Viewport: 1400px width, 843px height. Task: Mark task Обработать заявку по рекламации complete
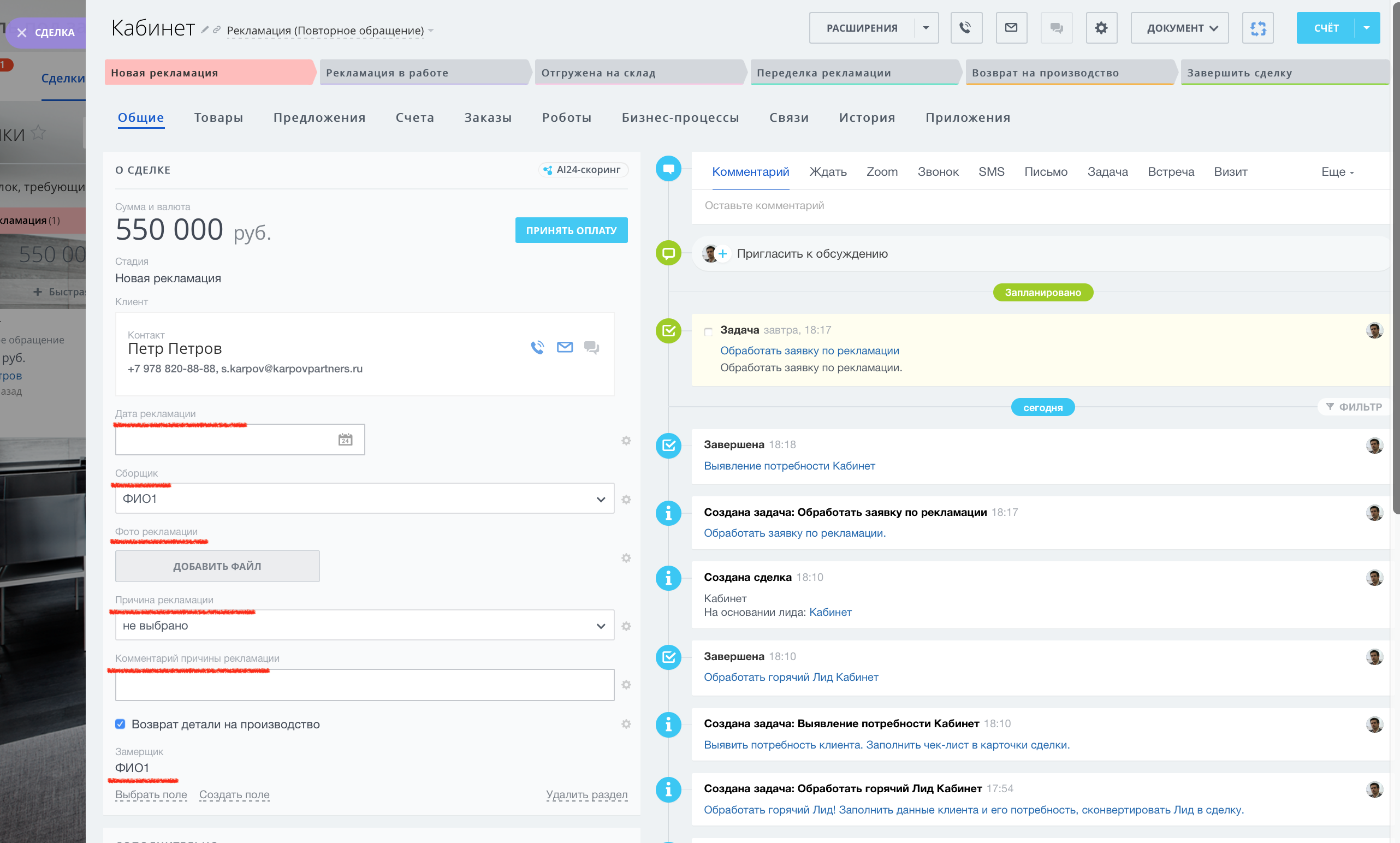click(708, 331)
